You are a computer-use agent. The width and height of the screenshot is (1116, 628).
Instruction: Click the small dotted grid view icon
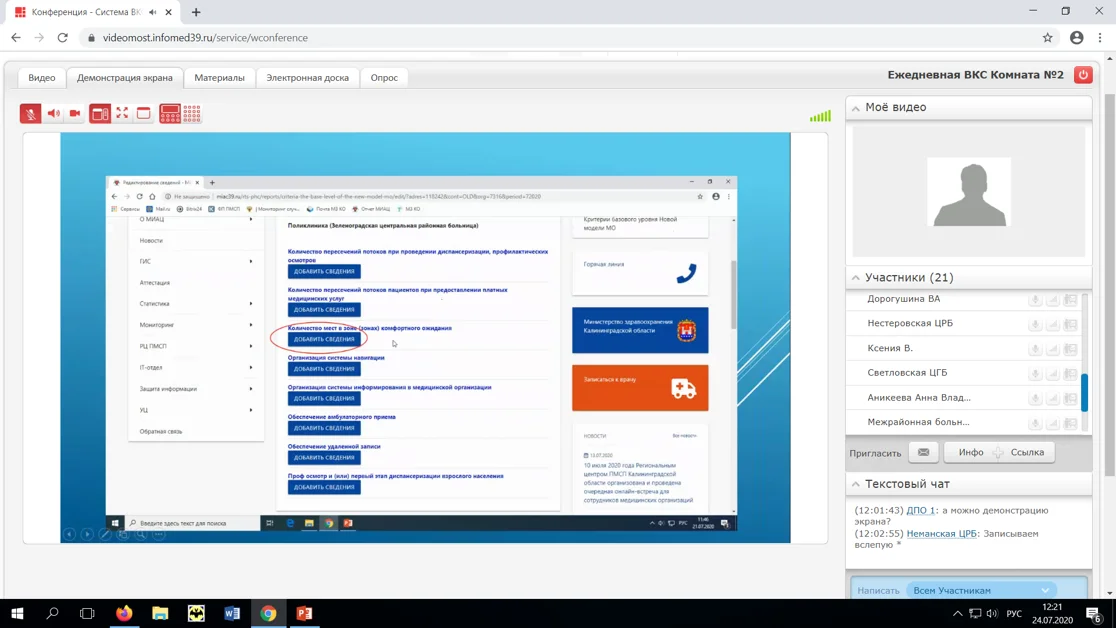coord(192,114)
